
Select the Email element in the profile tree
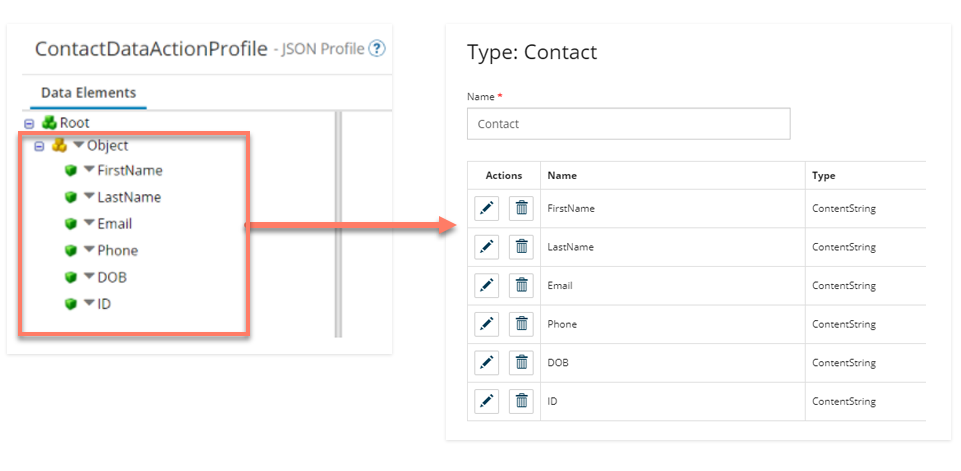(115, 224)
